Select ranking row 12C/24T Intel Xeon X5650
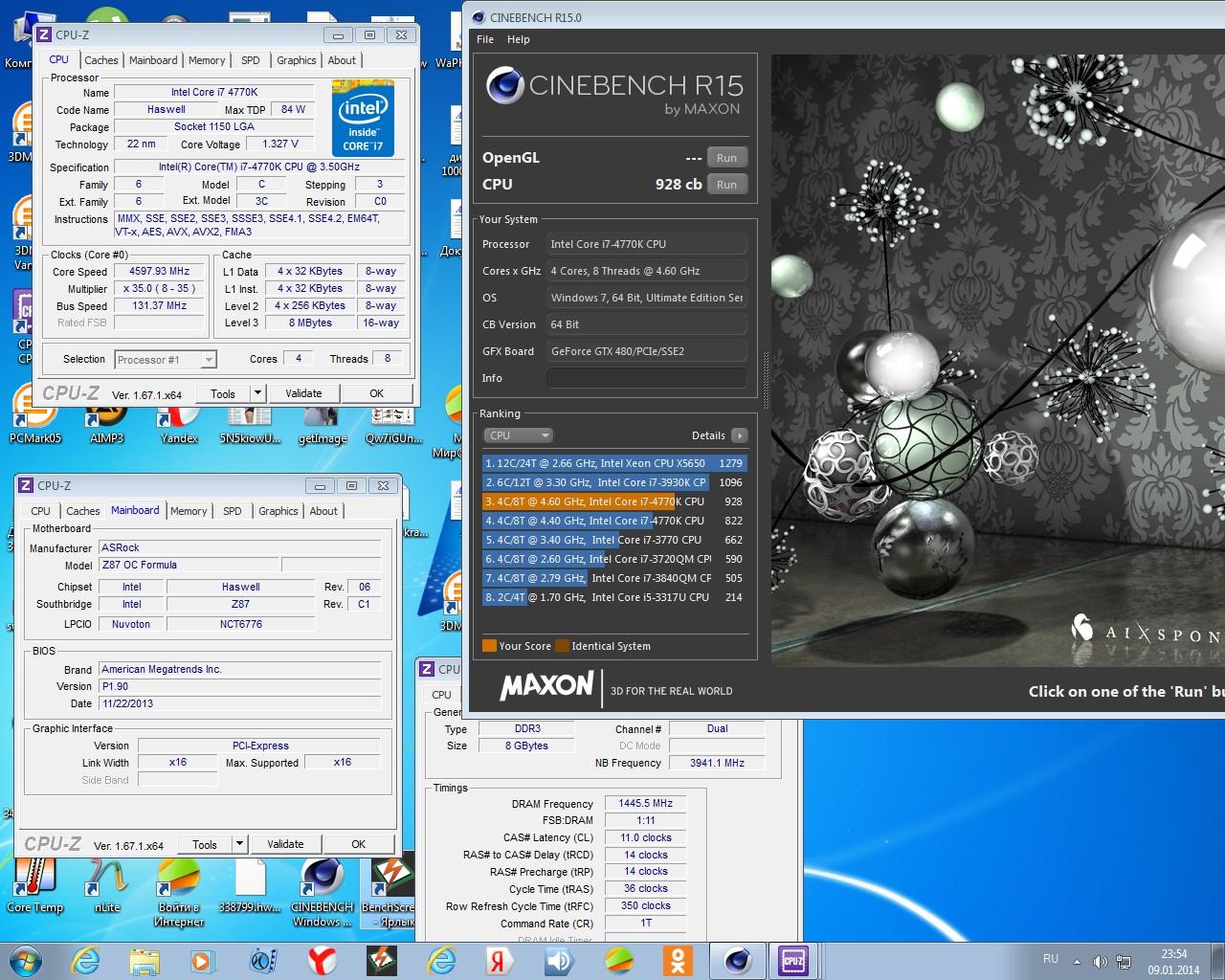Image resolution: width=1225 pixels, height=980 pixels. point(613,463)
